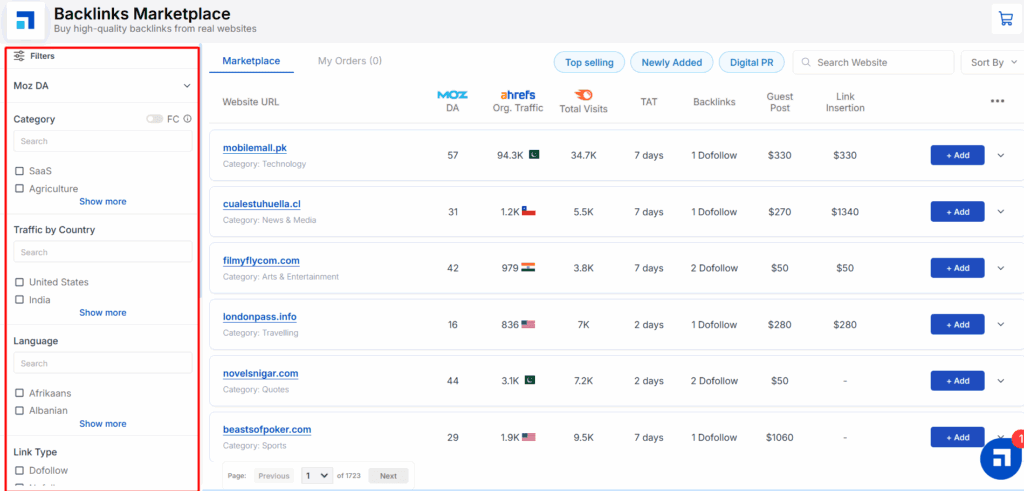1024x491 pixels.
Task: Click the Previous page button
Action: click(274, 475)
